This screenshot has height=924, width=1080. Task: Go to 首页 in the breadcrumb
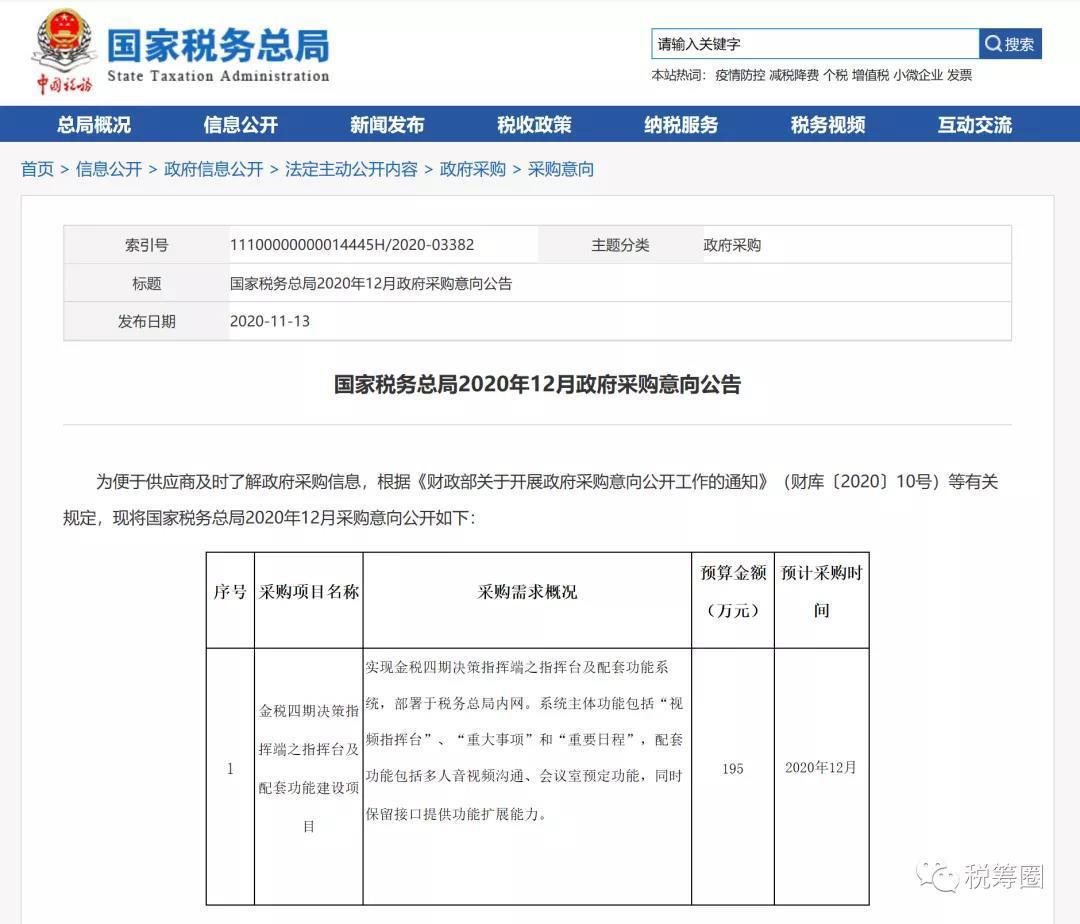tap(37, 169)
